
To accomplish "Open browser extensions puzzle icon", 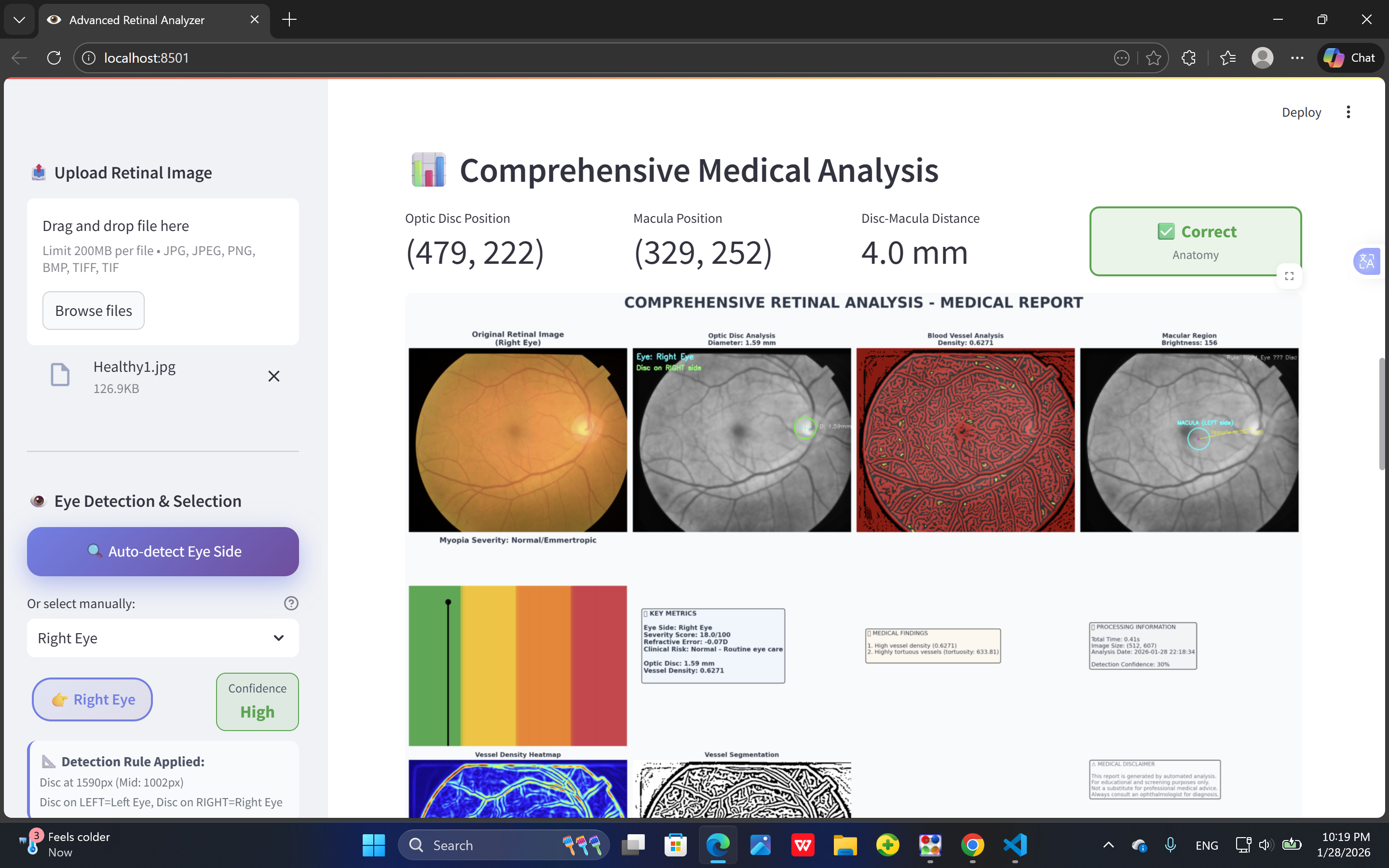I will pyautogui.click(x=1189, y=58).
